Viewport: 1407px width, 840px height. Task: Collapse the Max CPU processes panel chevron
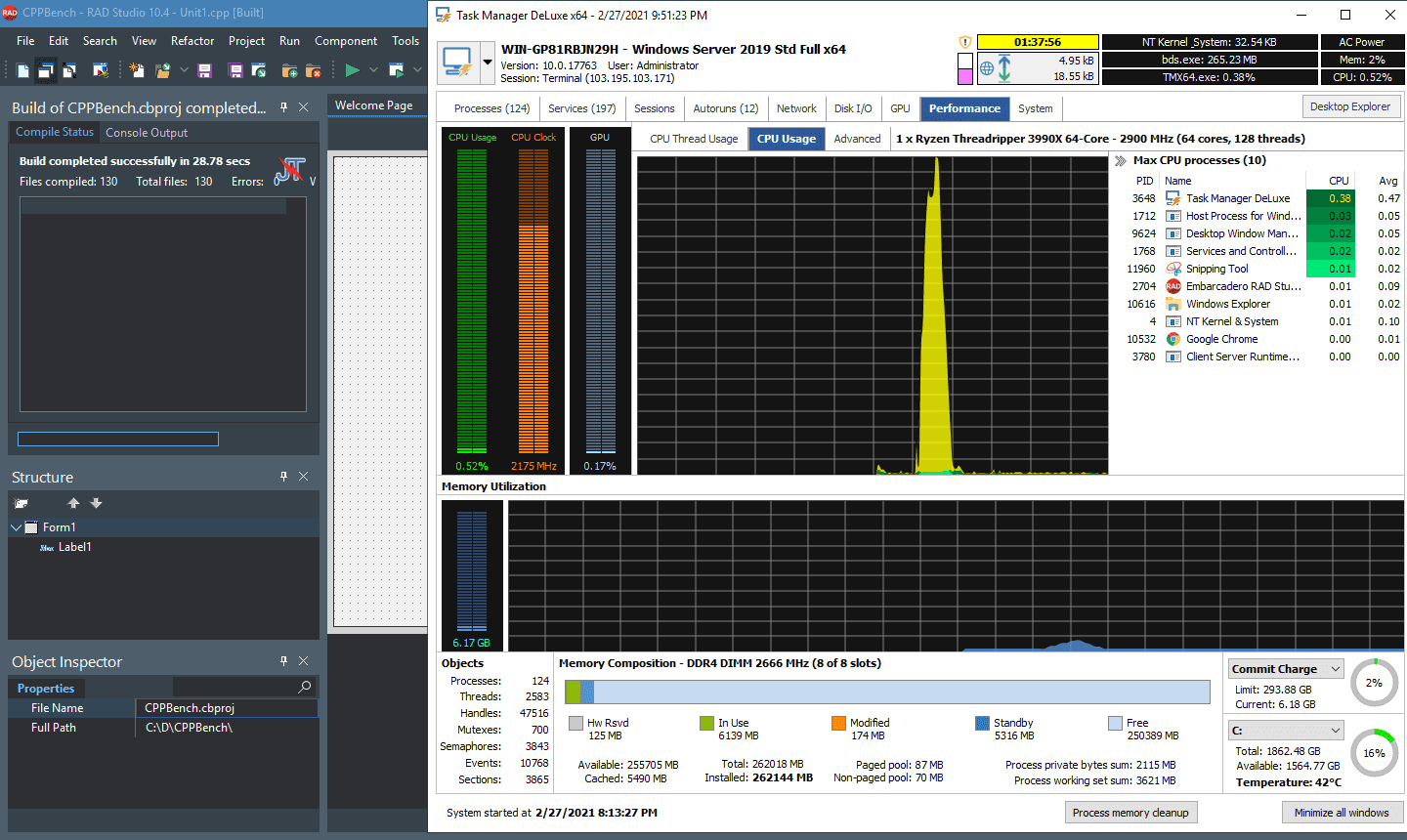1121,160
